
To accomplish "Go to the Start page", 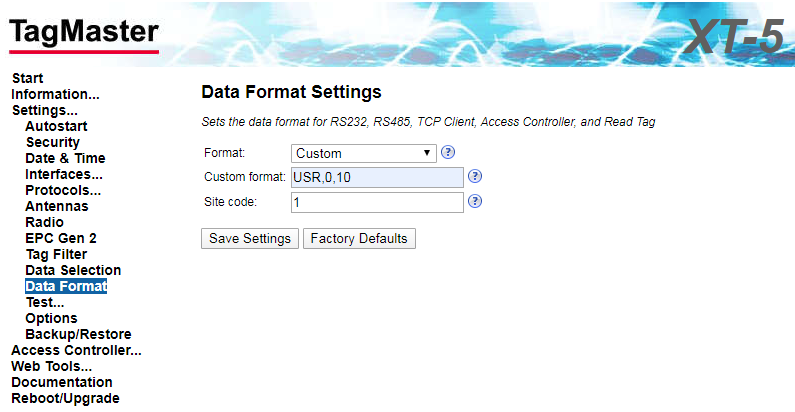I will 27,78.
